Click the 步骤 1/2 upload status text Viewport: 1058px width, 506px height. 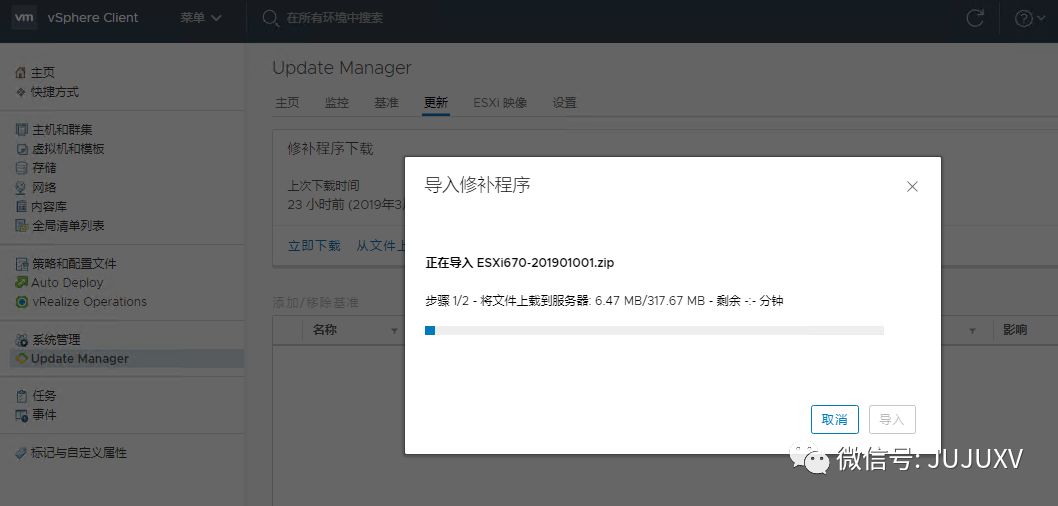[x=604, y=301]
